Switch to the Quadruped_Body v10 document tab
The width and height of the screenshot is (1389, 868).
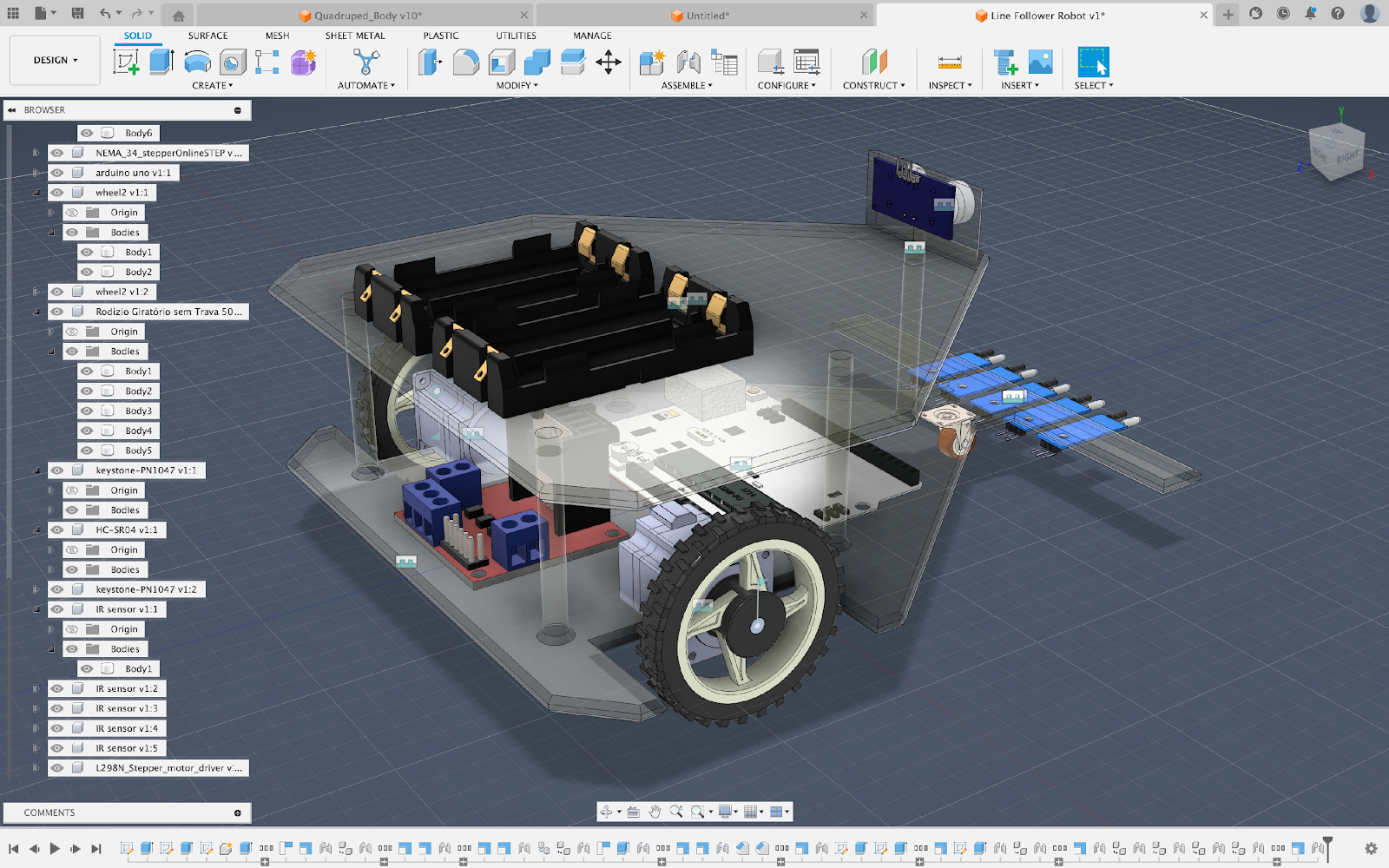(x=365, y=16)
